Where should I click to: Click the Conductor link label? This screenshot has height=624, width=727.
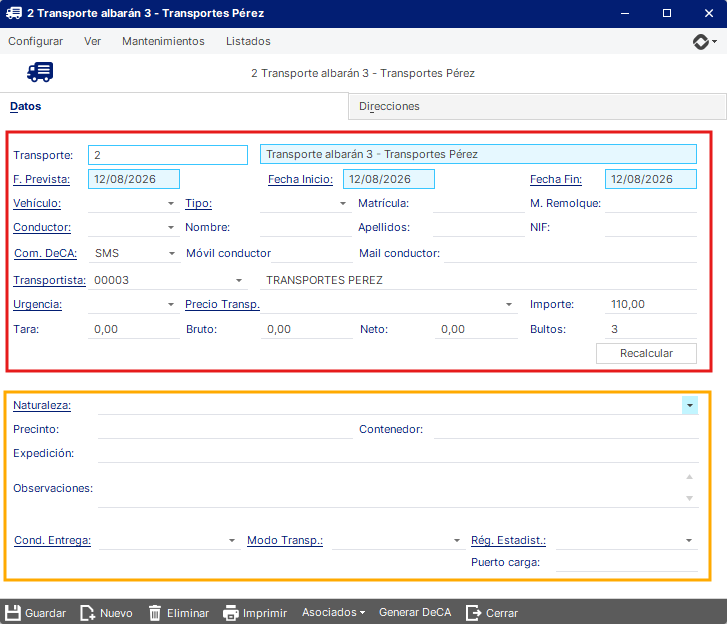click(x=42, y=228)
